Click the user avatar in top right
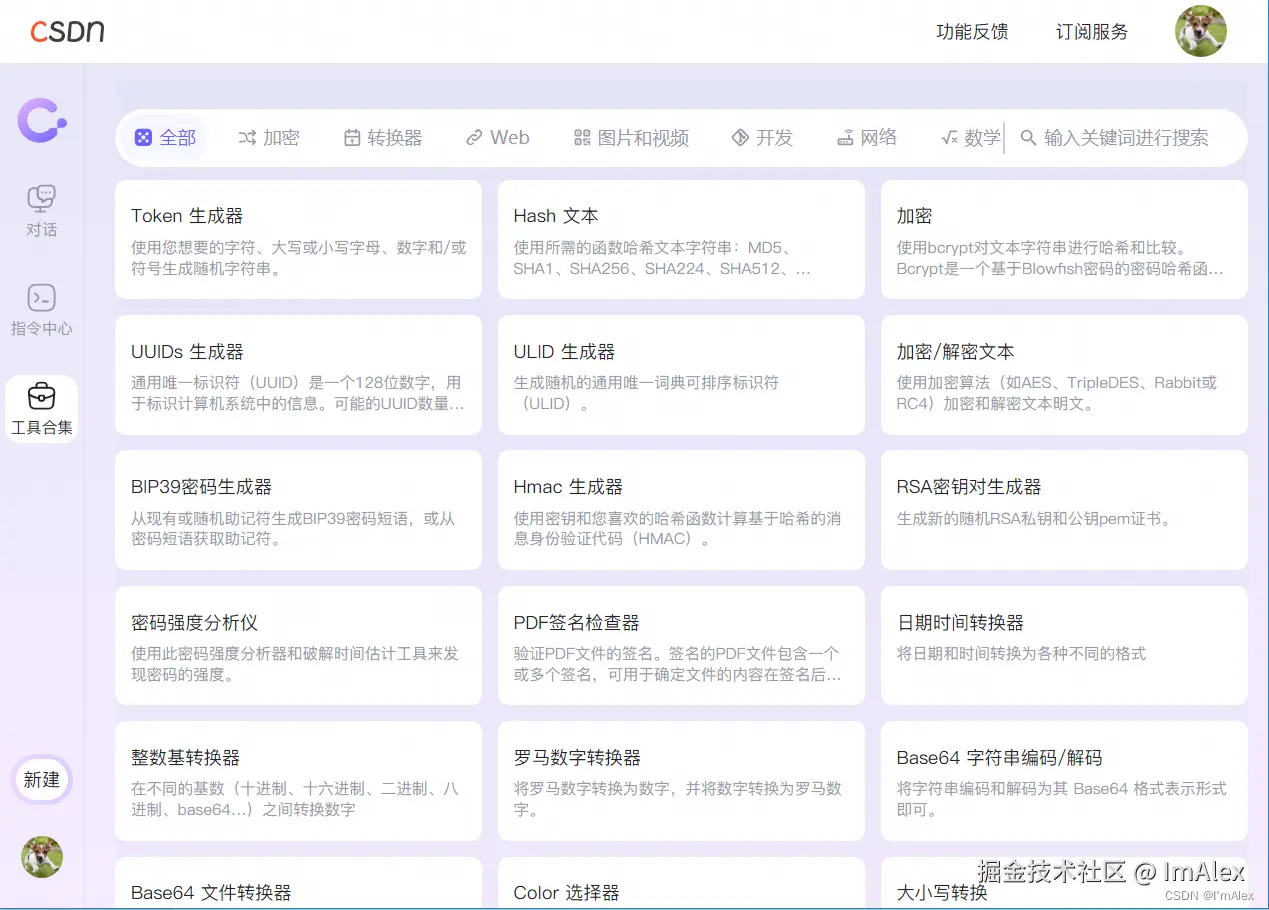 (x=1200, y=31)
